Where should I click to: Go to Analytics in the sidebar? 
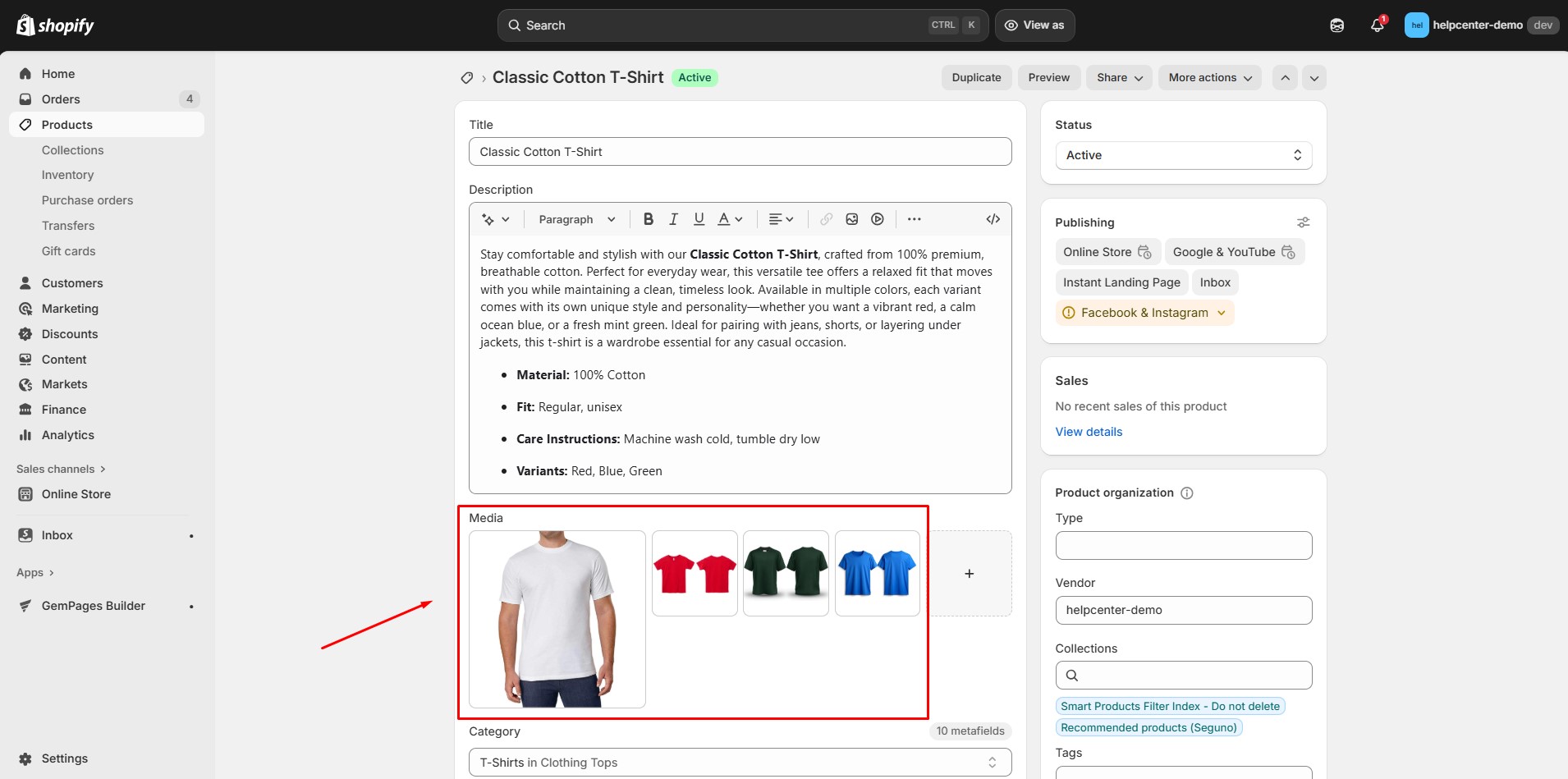[67, 435]
